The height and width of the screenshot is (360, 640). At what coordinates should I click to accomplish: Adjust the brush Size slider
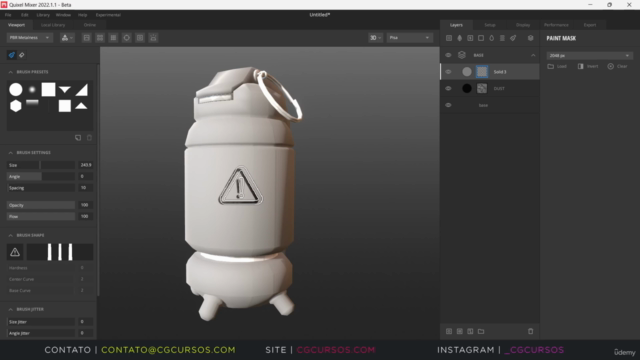(x=41, y=165)
